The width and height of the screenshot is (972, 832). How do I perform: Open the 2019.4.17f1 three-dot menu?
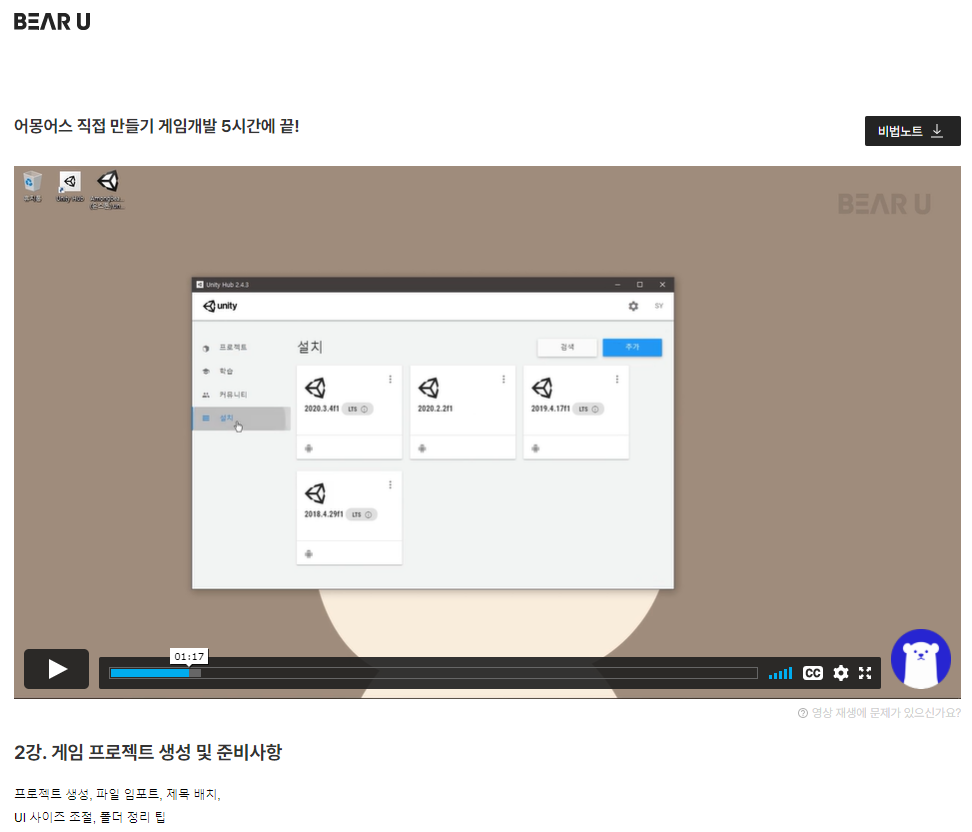617,379
